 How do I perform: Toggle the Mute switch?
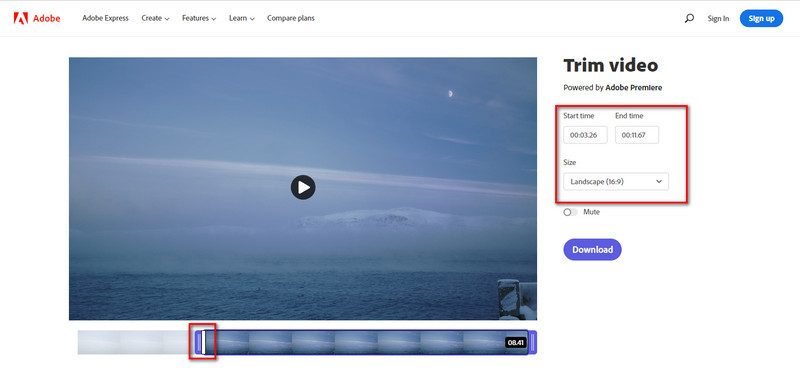click(570, 212)
